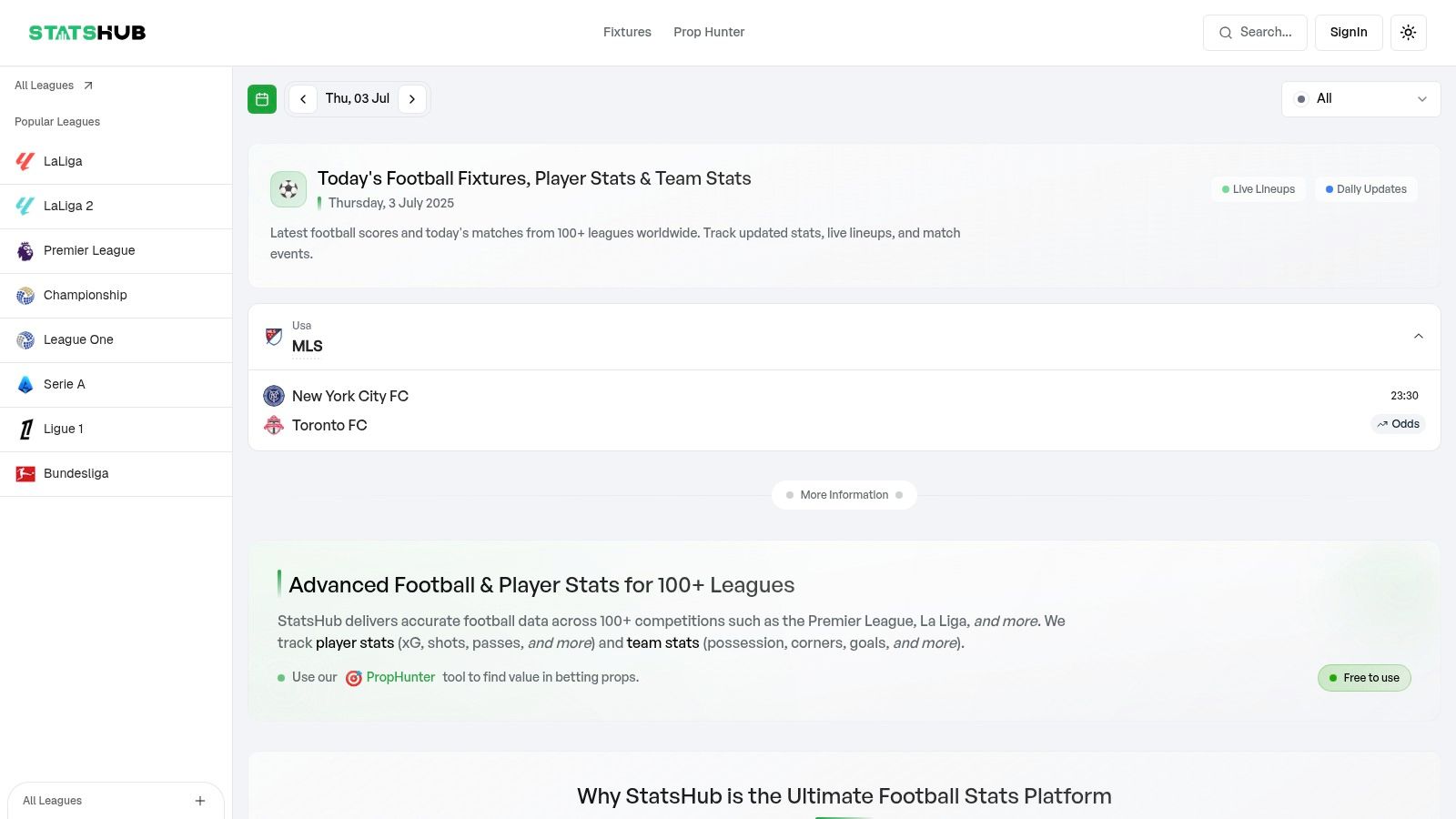Click the search magnifier icon
1456x819 pixels.
(1226, 33)
